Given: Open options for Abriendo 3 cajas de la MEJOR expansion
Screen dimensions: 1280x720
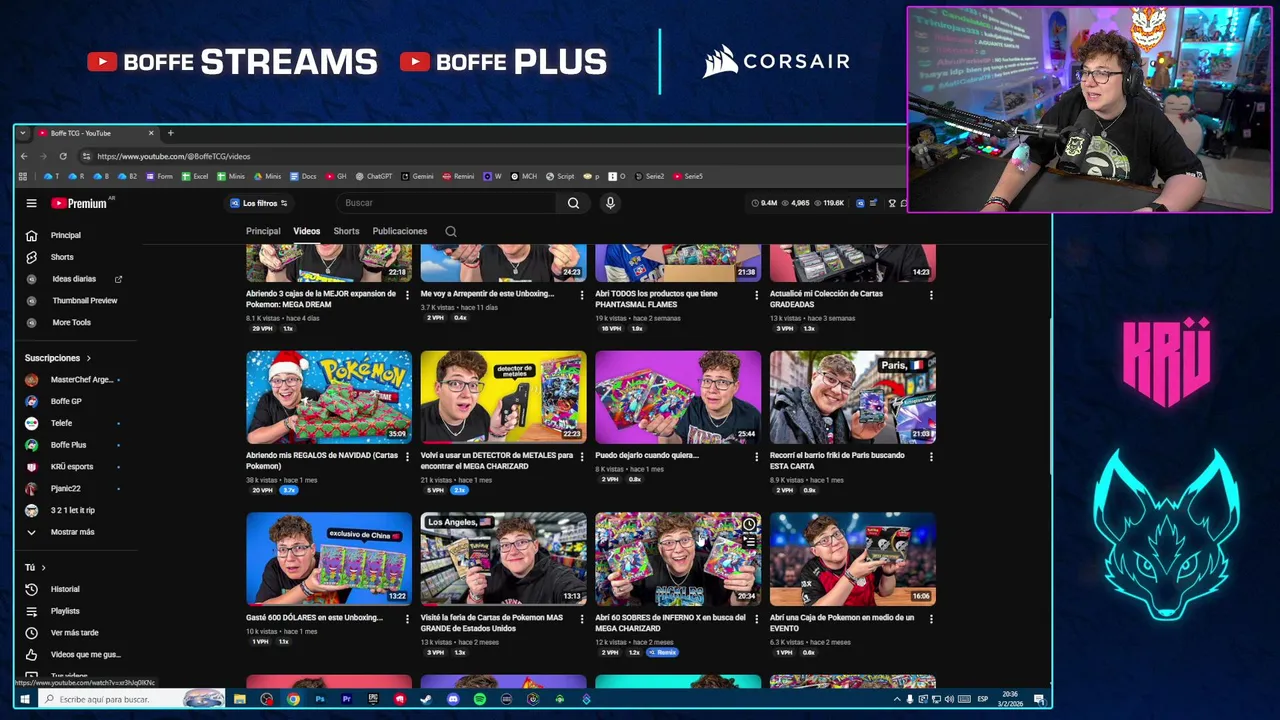Looking at the screenshot, I should (x=407, y=295).
